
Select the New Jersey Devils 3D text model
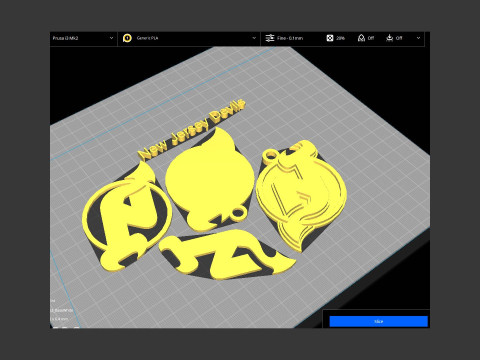click(192, 129)
